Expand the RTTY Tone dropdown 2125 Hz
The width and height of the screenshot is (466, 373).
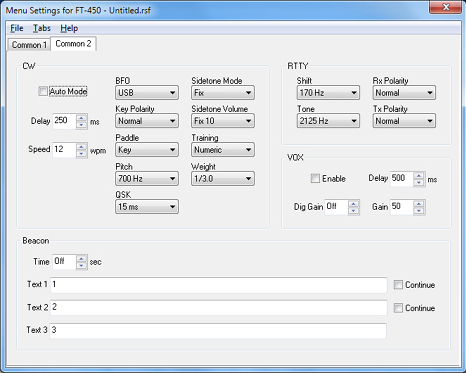tap(328, 121)
